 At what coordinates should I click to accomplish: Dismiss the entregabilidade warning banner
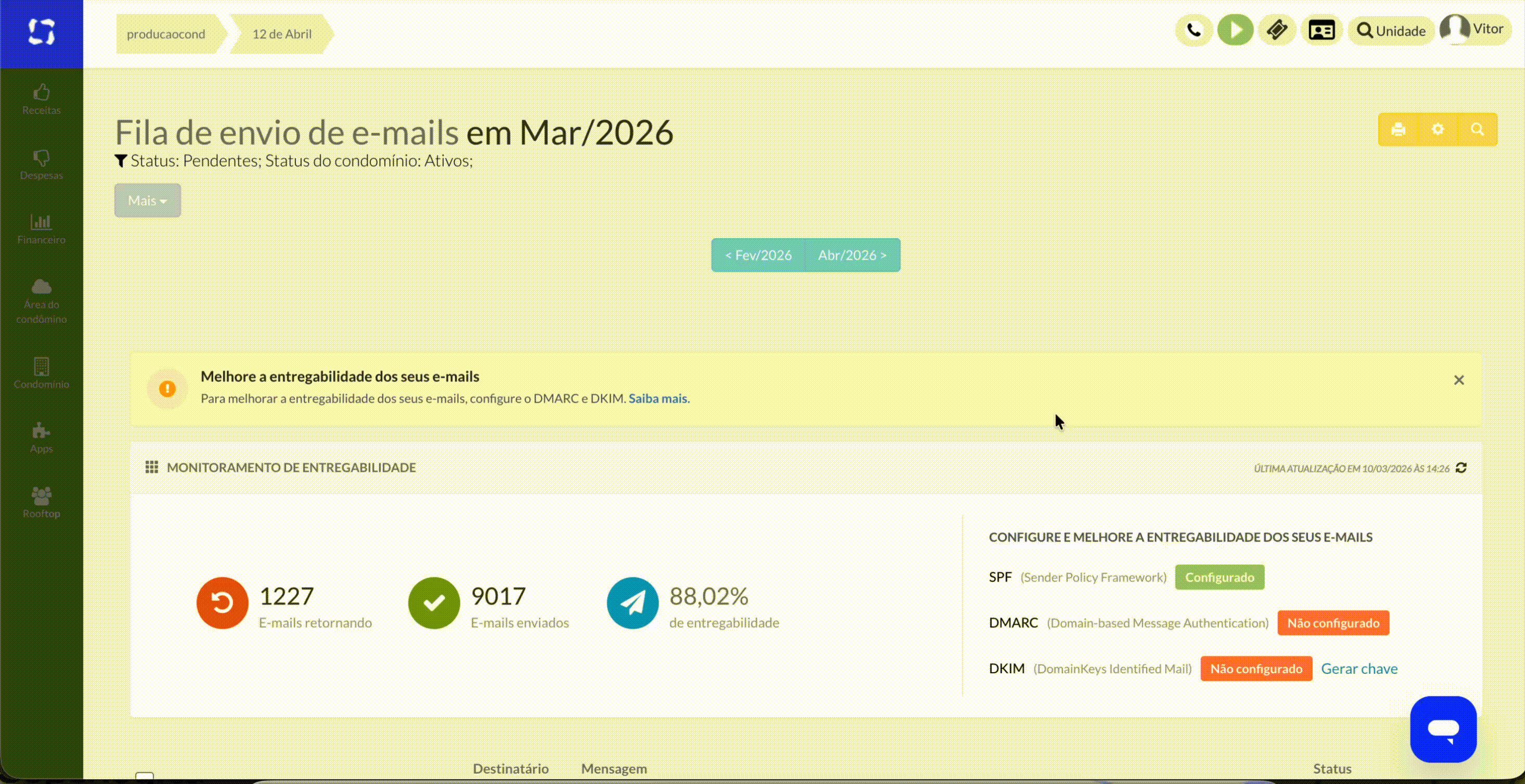(1459, 380)
